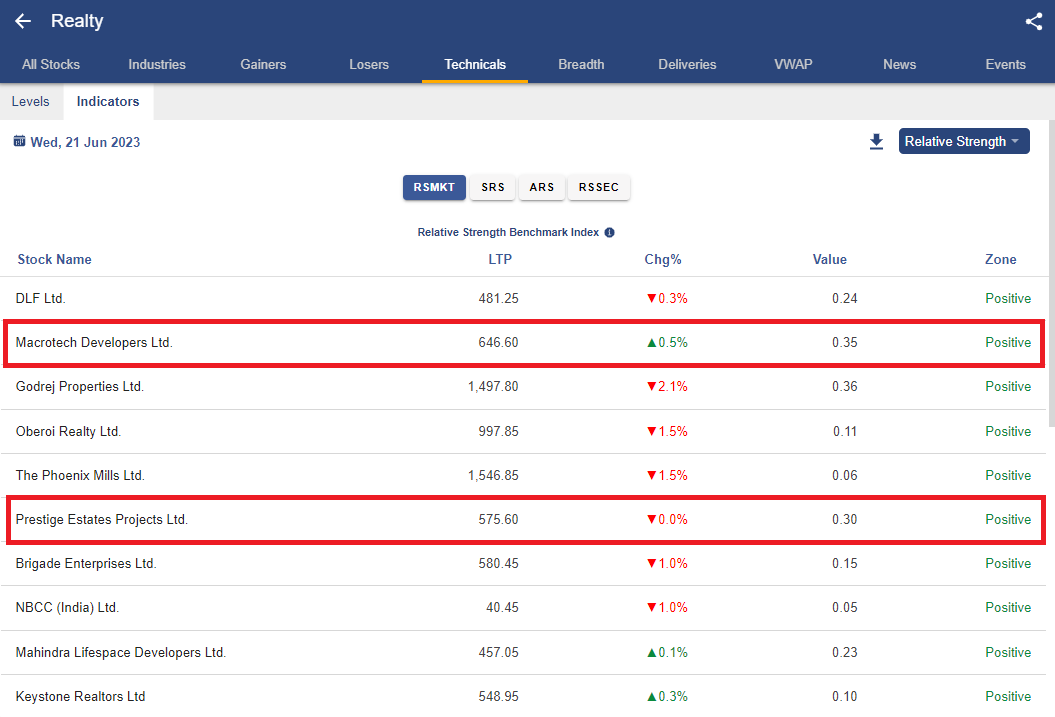Click Godrej Properties LTP 1,497.80
This screenshot has width=1055, height=717.
coord(493,387)
